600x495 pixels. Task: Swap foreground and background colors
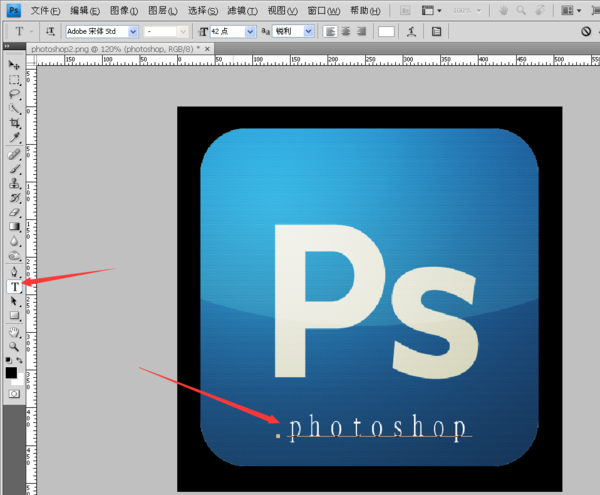click(19, 360)
